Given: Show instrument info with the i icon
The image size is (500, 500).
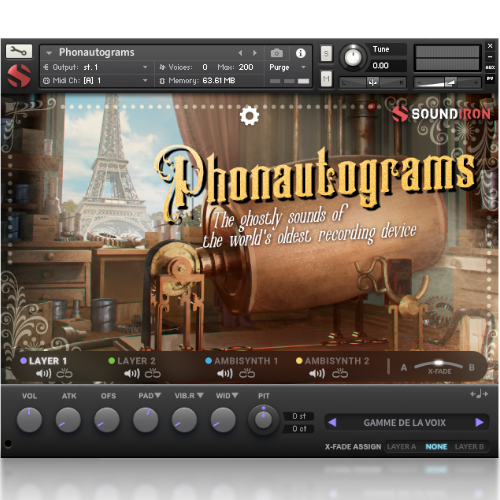Looking at the screenshot, I should tap(300, 53).
